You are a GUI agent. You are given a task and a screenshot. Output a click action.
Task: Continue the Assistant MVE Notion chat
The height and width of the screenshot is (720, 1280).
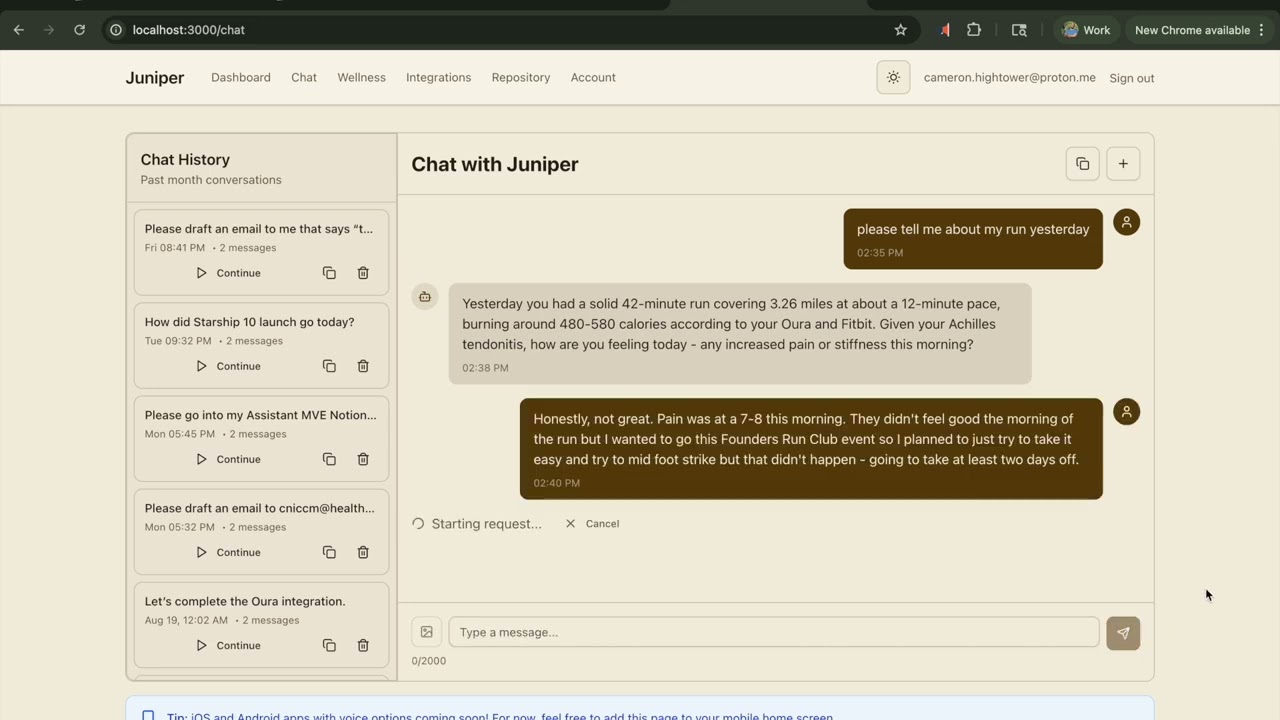[x=229, y=459]
